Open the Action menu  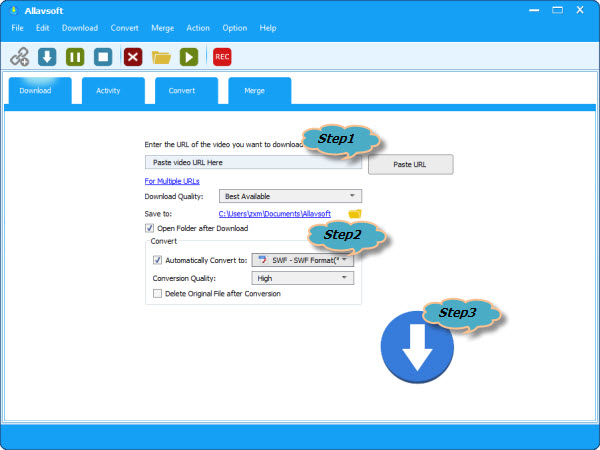[198, 28]
